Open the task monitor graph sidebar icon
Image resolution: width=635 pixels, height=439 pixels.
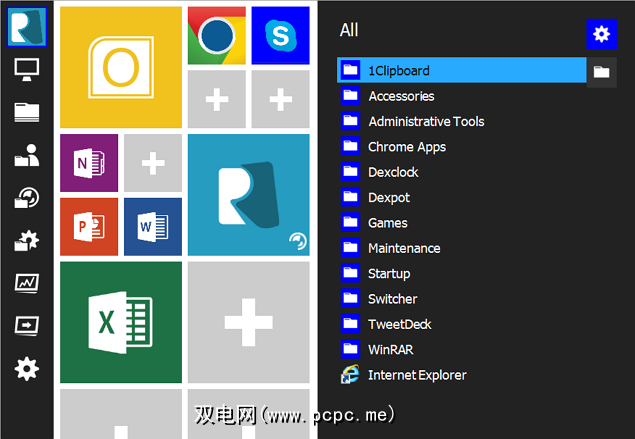tap(27, 283)
